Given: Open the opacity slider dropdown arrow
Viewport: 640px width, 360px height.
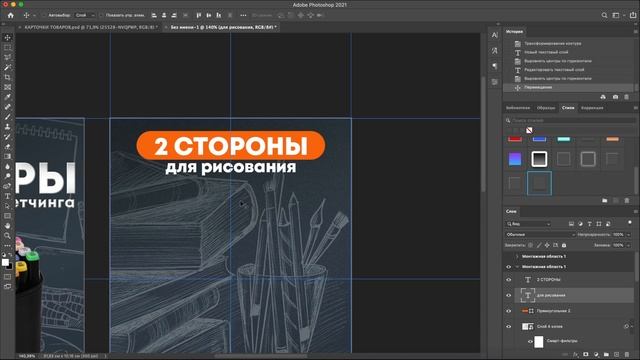Looking at the screenshot, I should (x=629, y=235).
